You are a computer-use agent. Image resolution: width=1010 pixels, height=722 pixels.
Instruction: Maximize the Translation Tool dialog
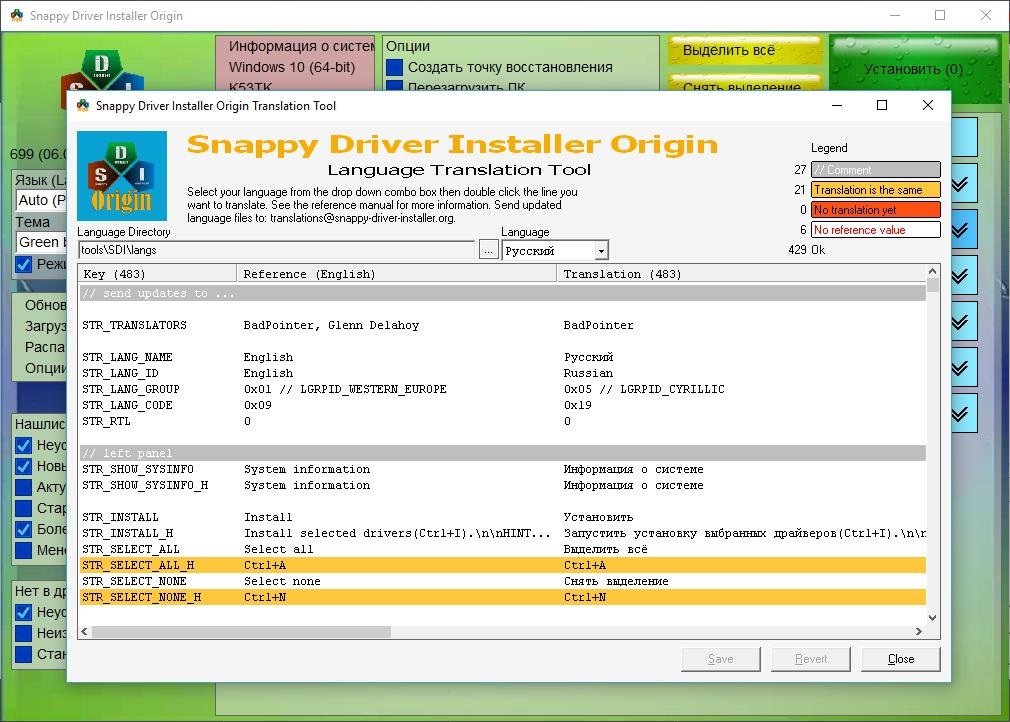(x=881, y=106)
